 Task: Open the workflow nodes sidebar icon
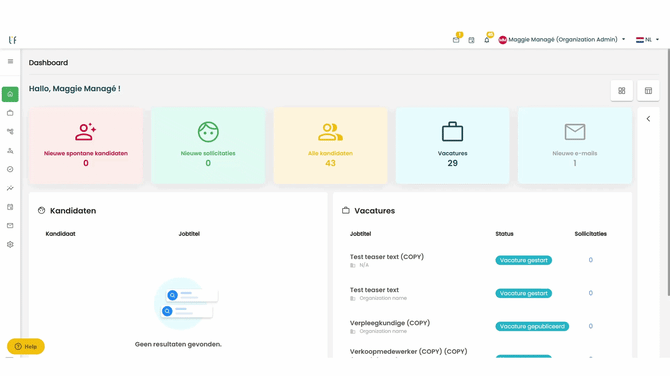pos(10,132)
